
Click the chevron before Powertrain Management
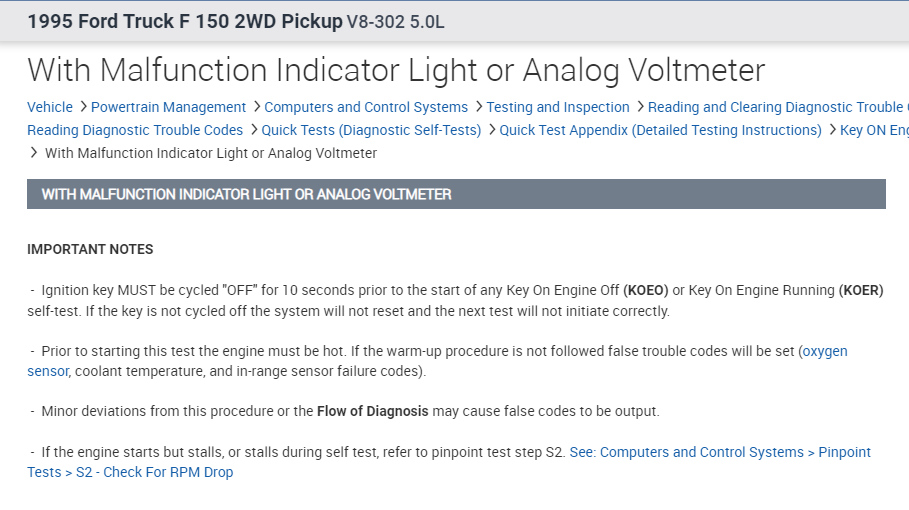82,107
